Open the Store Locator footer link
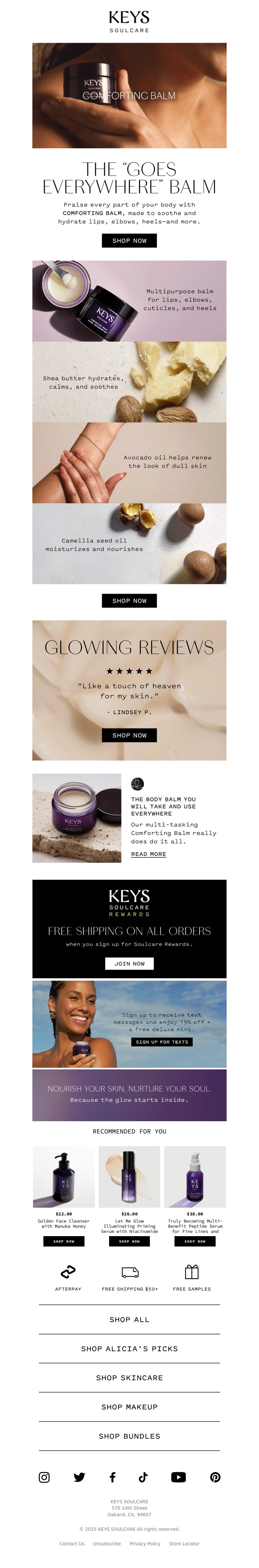Image resolution: width=259 pixels, height=1568 pixels. (184, 1544)
